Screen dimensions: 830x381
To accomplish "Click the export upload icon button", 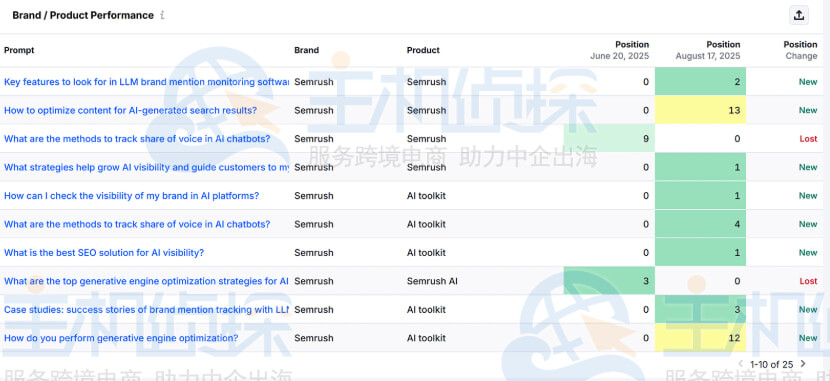I will point(799,15).
